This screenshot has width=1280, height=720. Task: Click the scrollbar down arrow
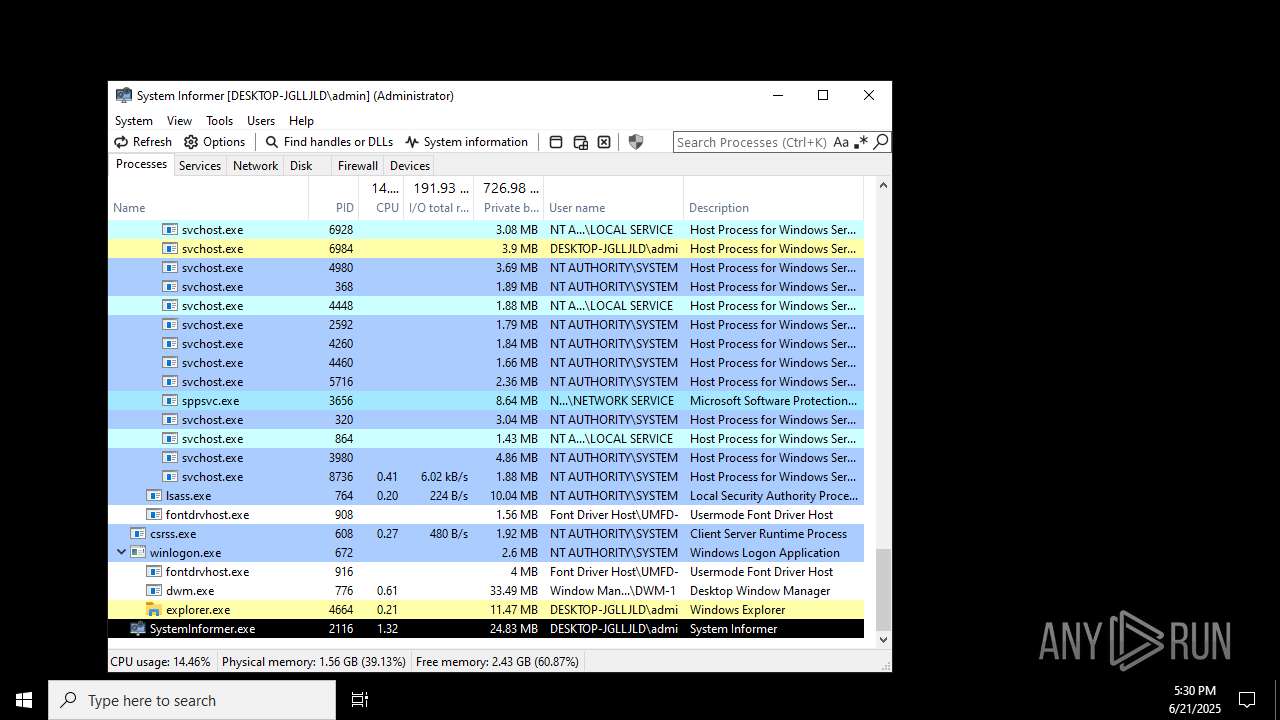(x=883, y=640)
